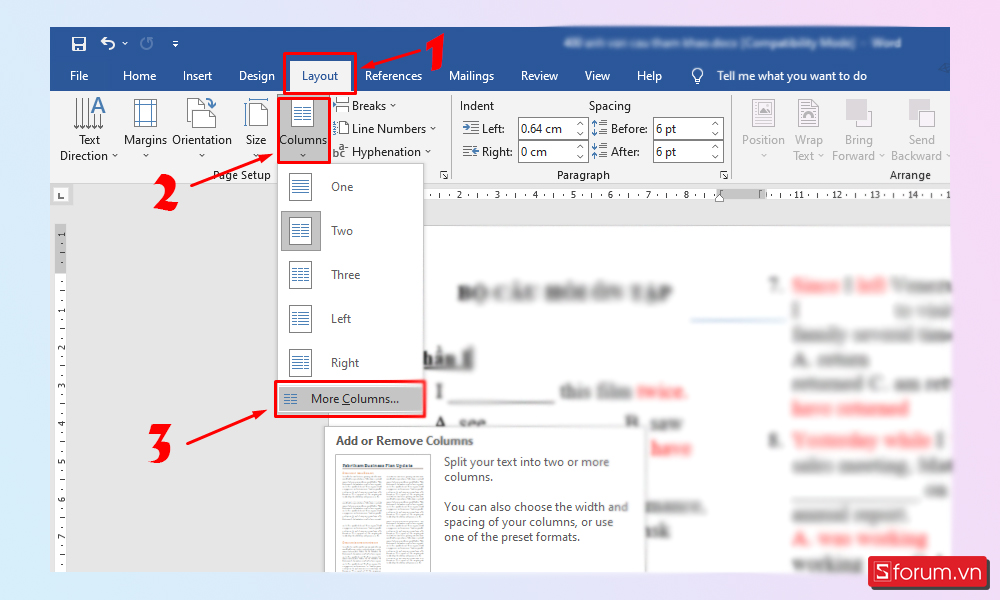1000x600 pixels.
Task: Choose the Right column preset
Action: point(350,363)
